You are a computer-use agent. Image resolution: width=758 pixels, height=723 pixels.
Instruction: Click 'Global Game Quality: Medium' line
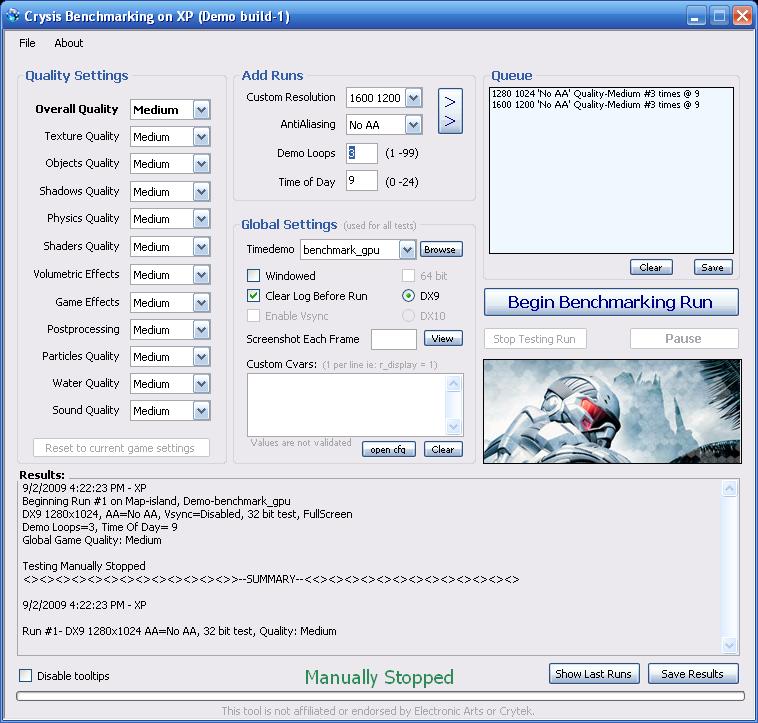92,540
